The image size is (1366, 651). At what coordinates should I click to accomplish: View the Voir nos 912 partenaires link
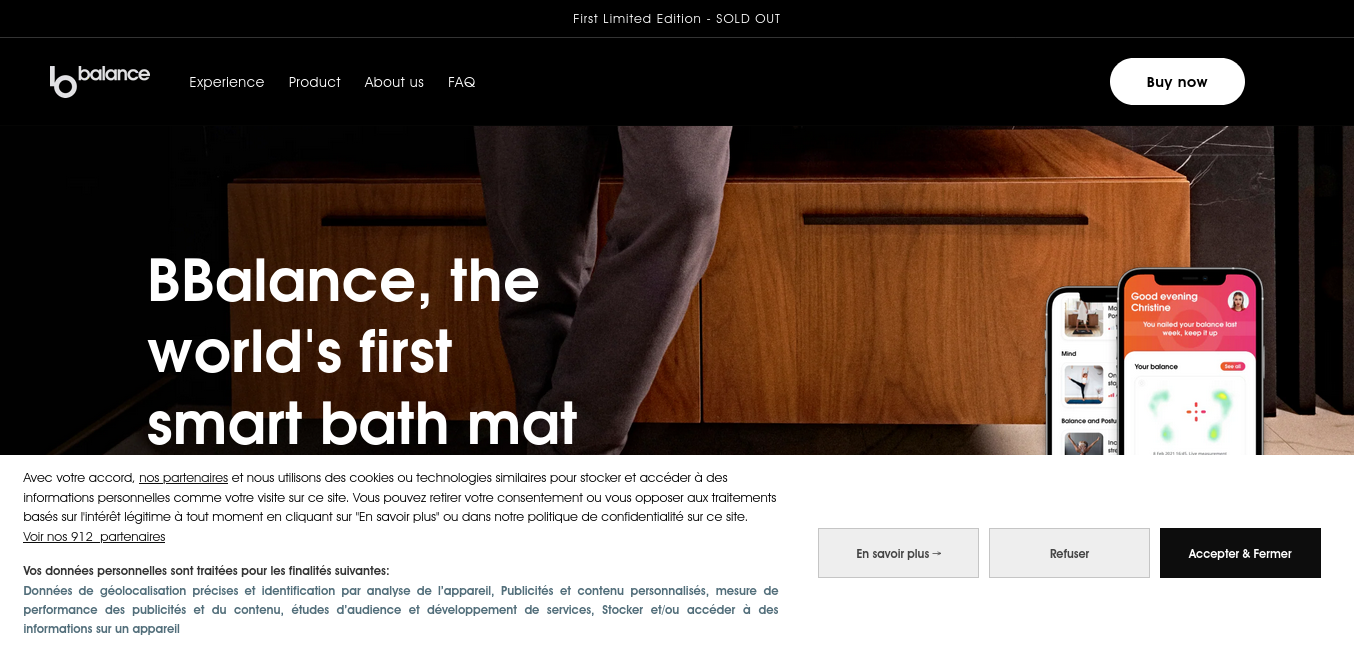click(94, 537)
